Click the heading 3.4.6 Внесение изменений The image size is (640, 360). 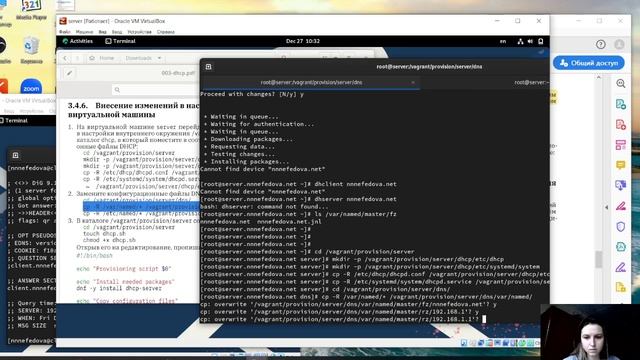(x=133, y=110)
